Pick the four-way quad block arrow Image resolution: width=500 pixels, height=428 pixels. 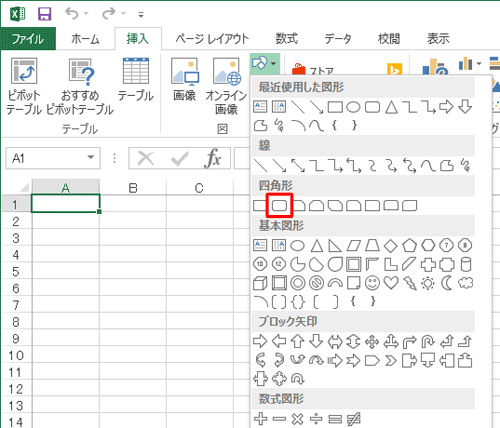click(372, 342)
